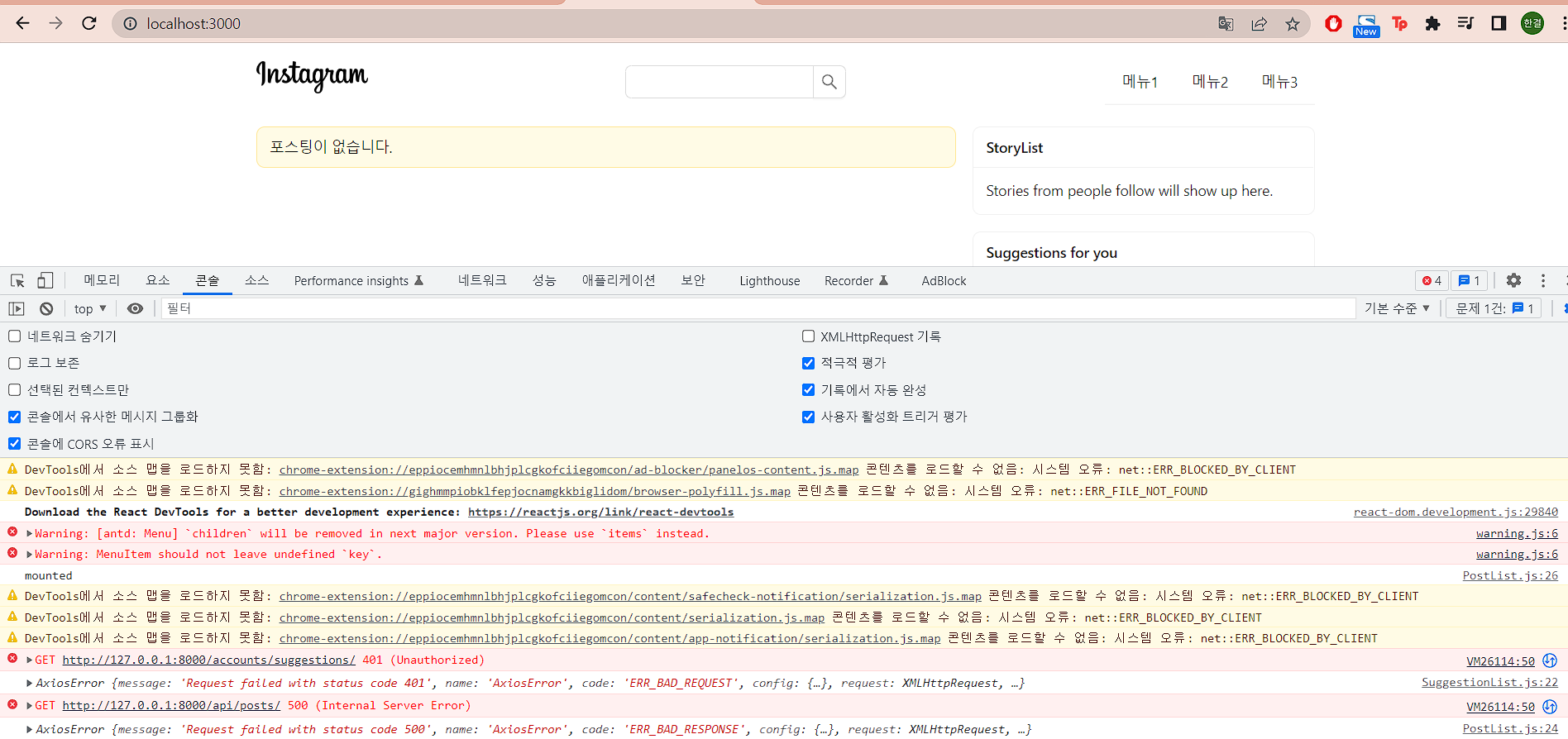The image size is (1568, 739).
Task: Select 메뉴1 in the page menu
Action: pos(1140,82)
